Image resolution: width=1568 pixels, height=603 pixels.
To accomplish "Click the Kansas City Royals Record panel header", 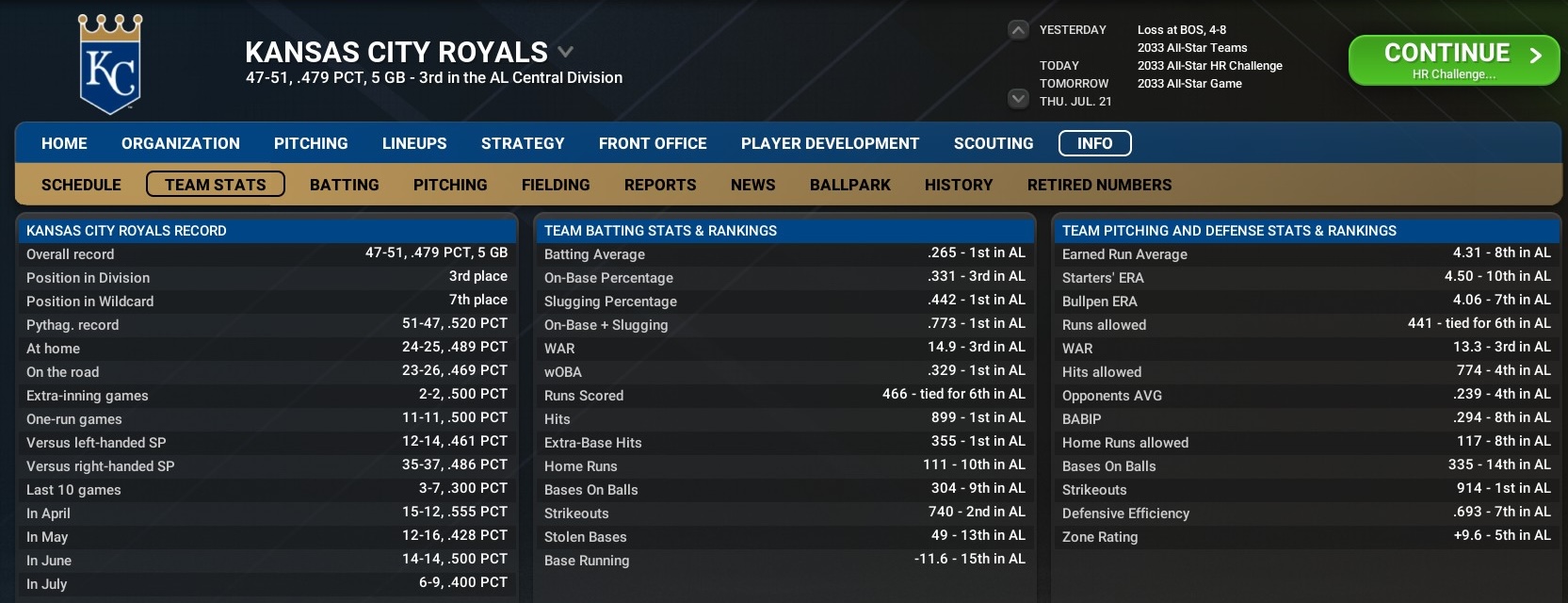I will 267,230.
